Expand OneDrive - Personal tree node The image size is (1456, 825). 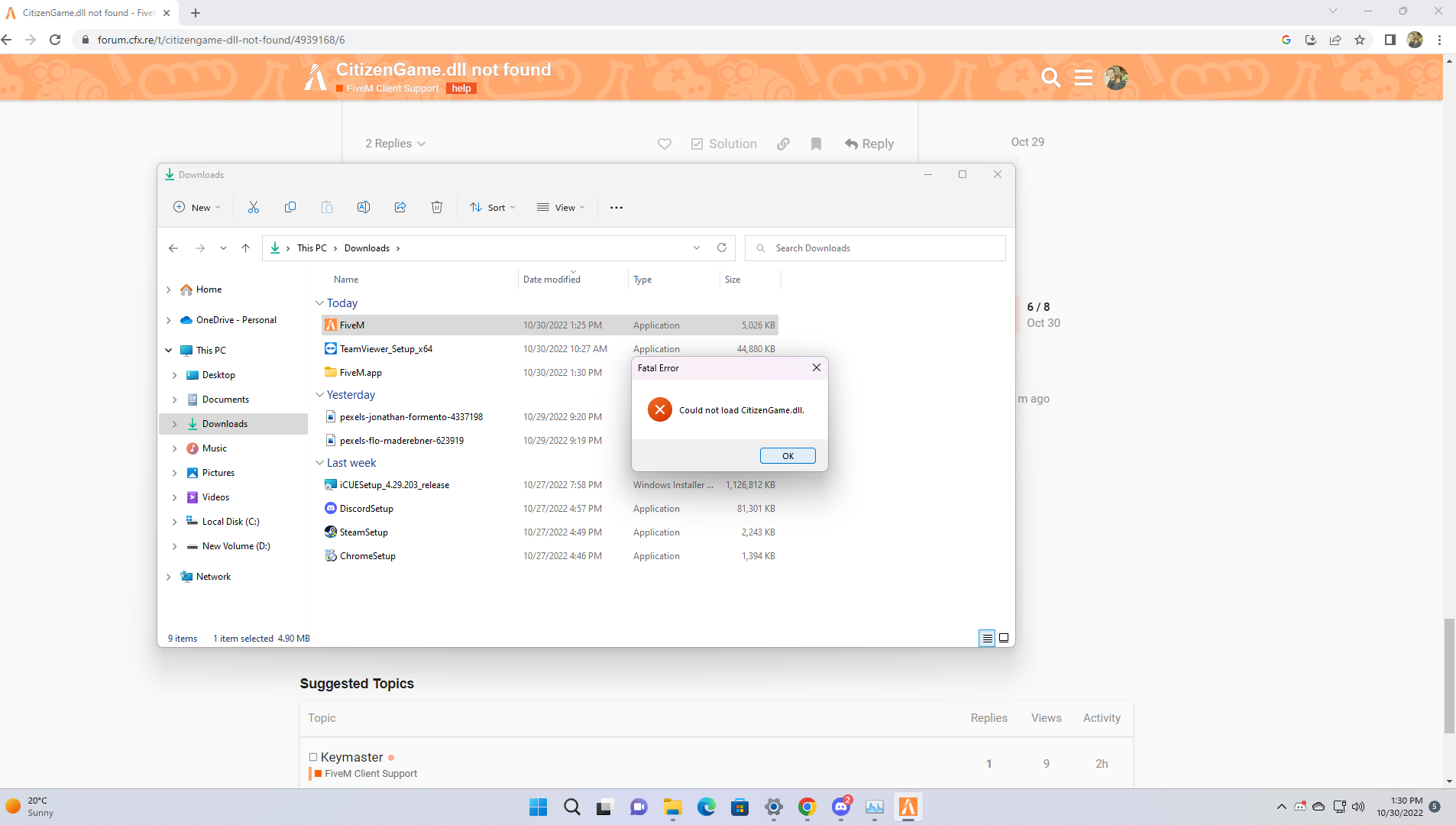click(x=169, y=320)
